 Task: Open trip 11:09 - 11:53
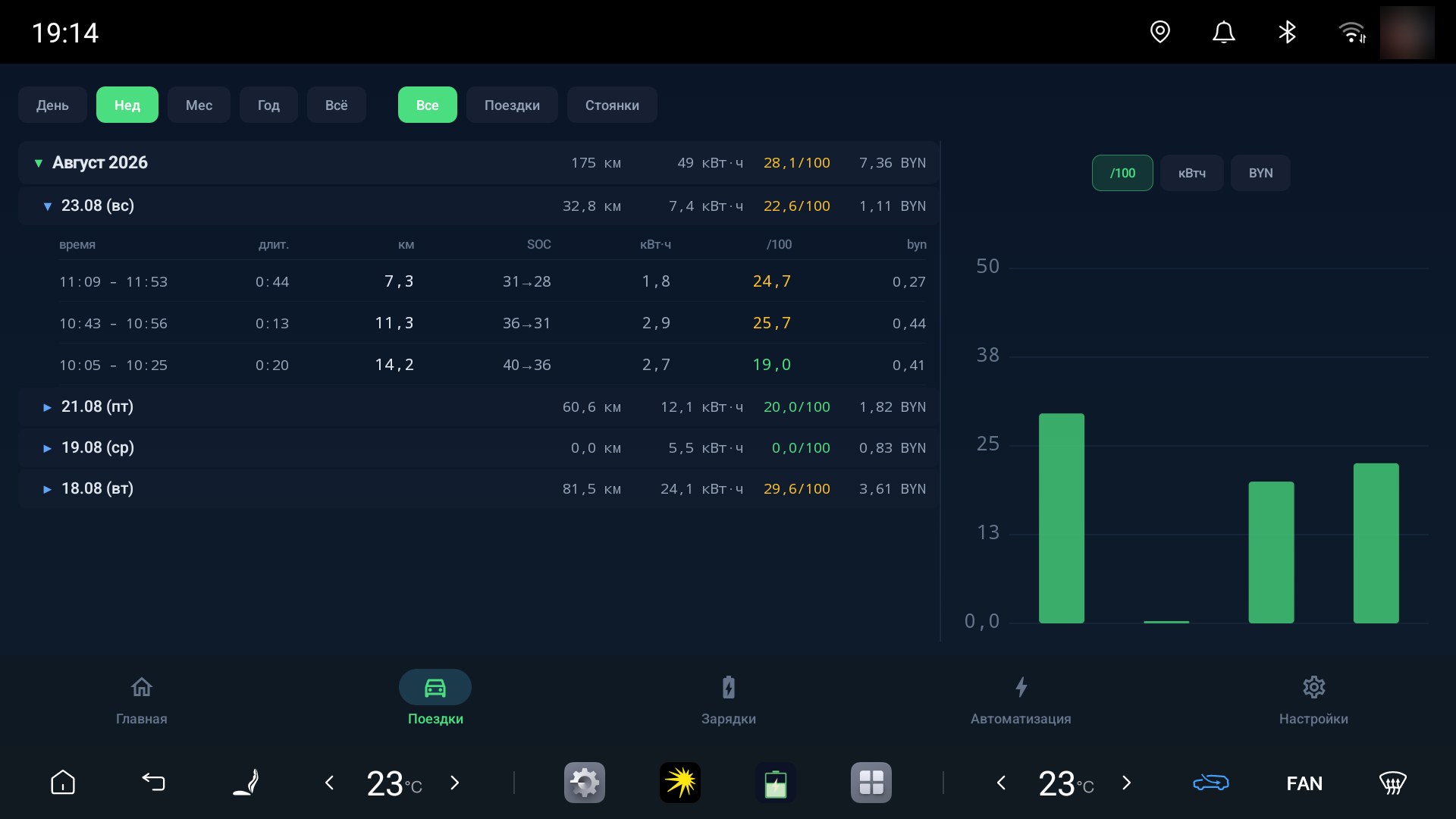click(493, 281)
